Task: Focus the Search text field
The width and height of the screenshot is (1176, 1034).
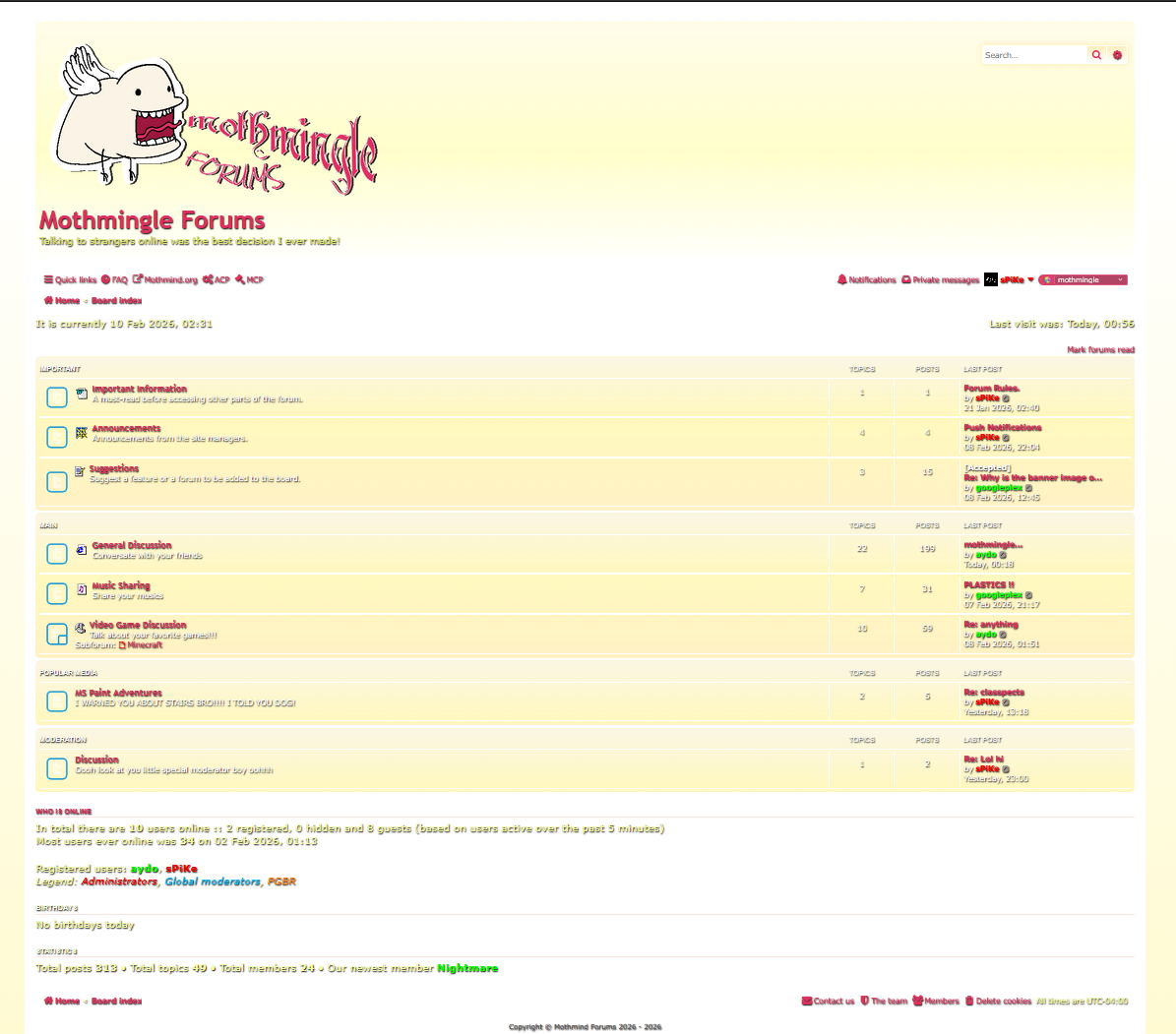Action: point(1033,55)
